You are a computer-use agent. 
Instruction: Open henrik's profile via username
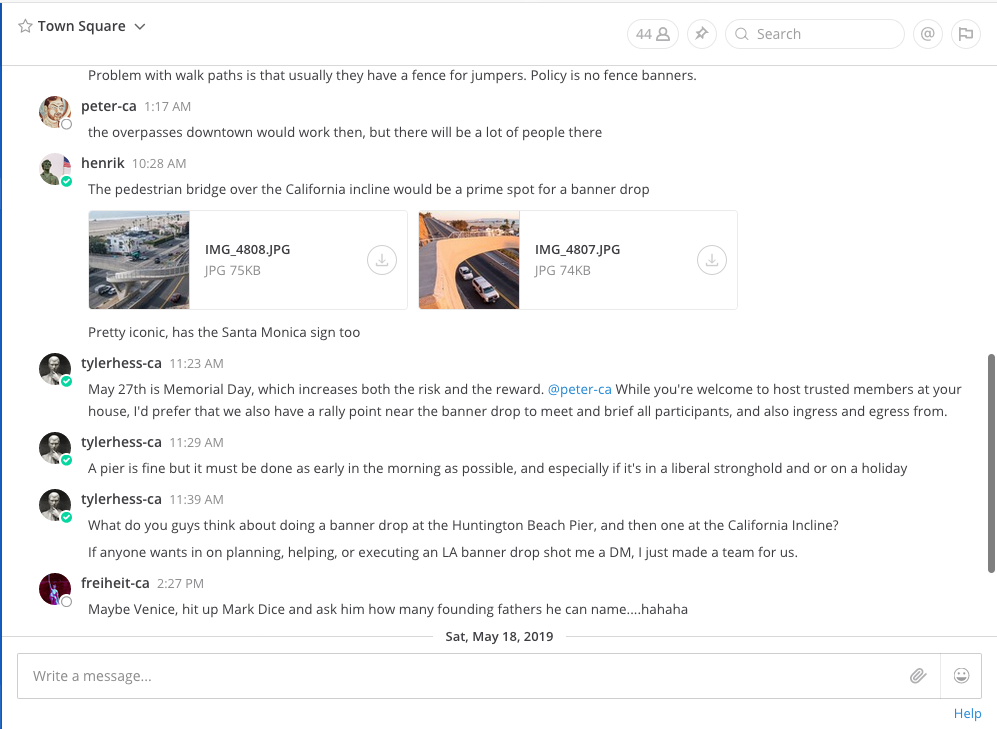103,163
